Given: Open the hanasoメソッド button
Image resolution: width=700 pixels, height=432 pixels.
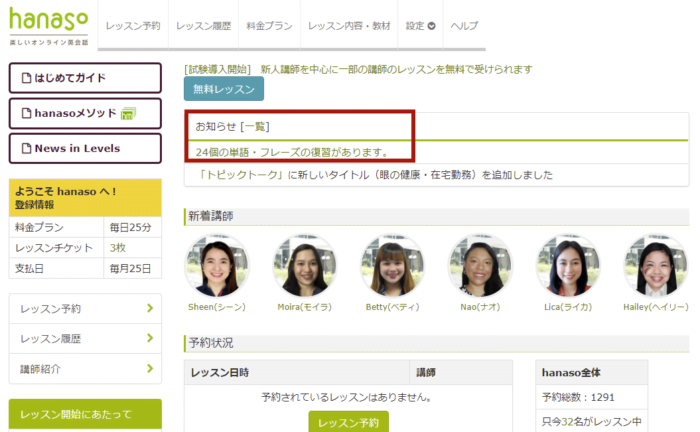Looking at the screenshot, I should [85, 113].
